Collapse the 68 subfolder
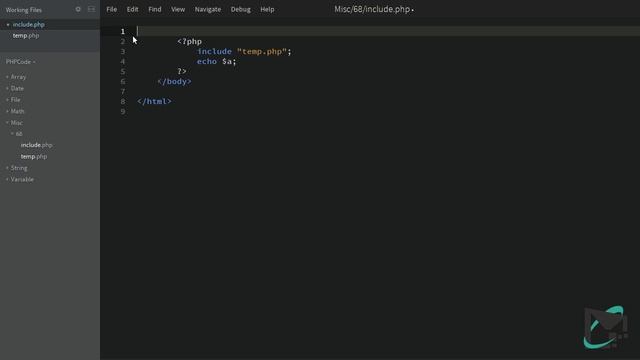640x360 pixels. click(x=19, y=134)
